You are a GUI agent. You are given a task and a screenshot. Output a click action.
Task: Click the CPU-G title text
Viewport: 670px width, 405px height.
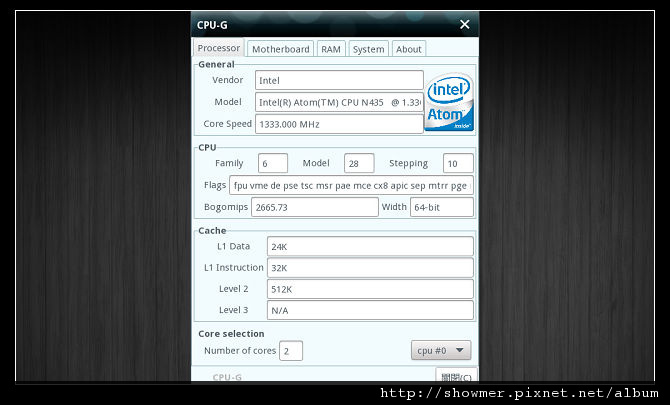(212, 25)
